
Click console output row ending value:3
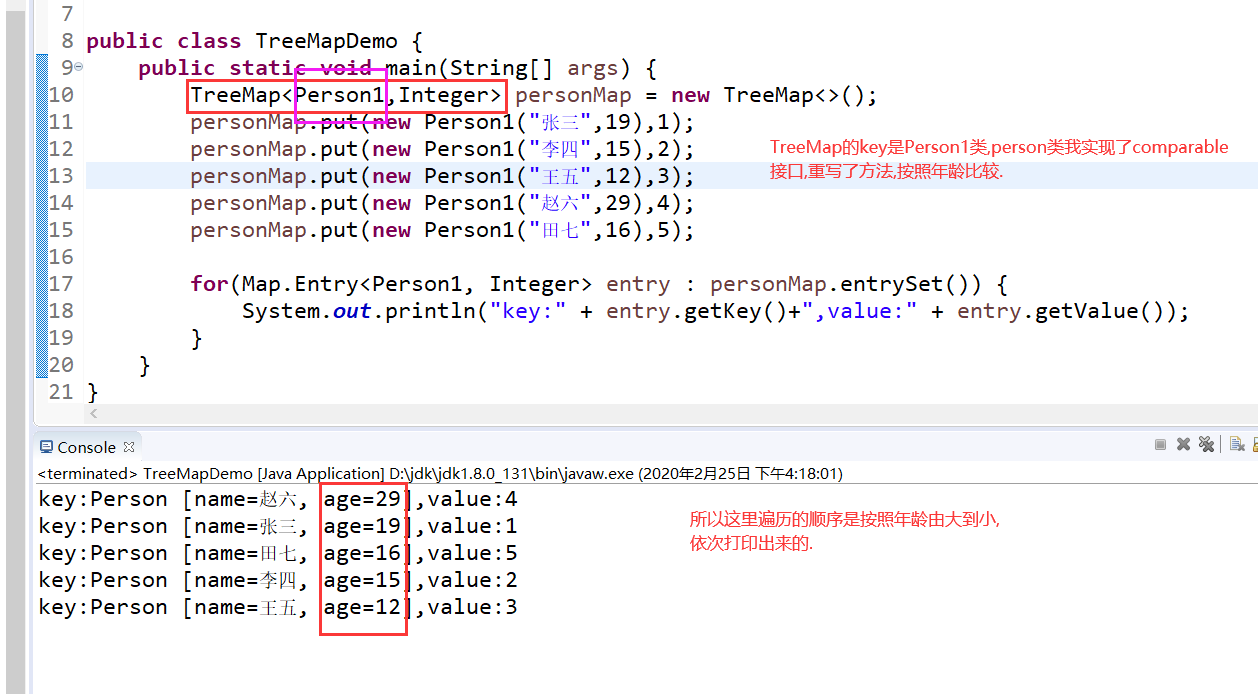click(278, 607)
